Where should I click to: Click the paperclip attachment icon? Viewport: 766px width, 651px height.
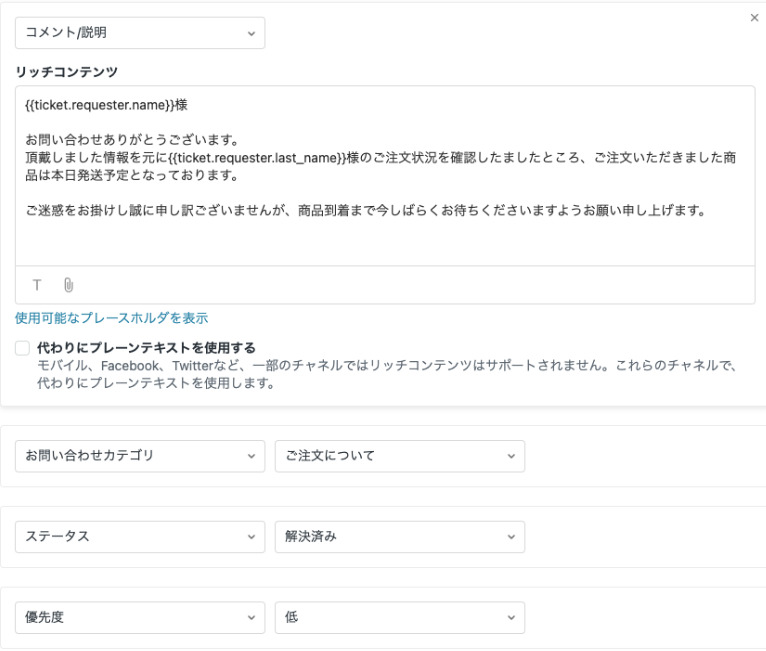[x=68, y=285]
